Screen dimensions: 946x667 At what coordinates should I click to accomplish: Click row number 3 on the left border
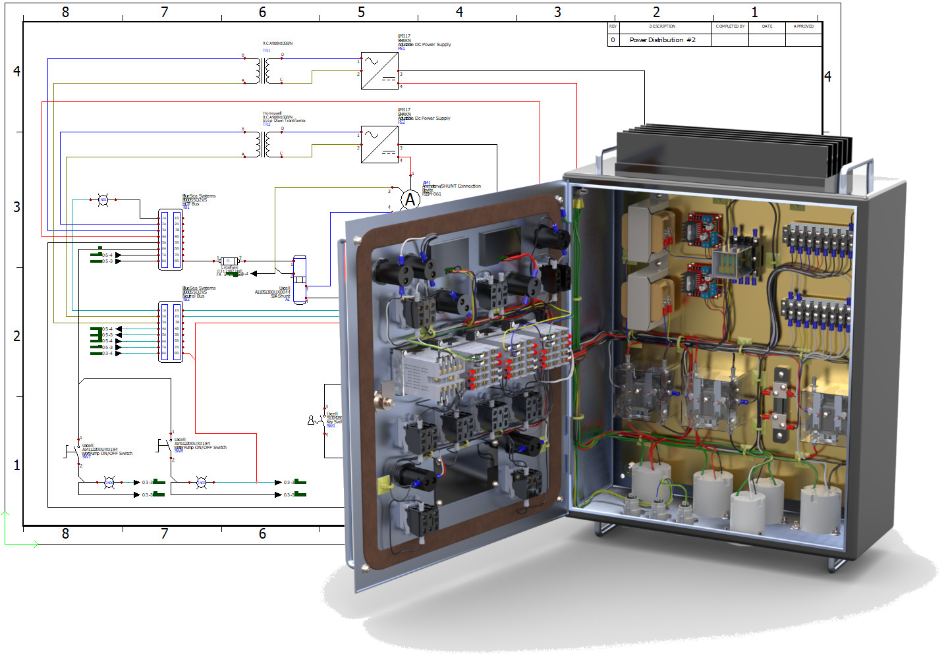click(x=17, y=207)
